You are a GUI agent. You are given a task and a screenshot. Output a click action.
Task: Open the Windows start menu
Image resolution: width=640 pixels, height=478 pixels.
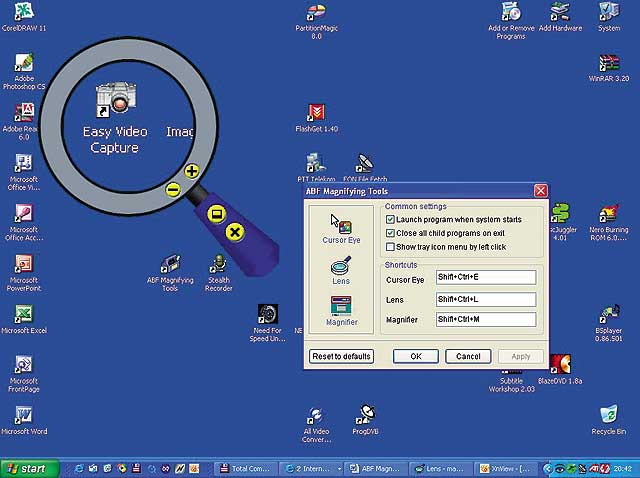click(x=29, y=469)
